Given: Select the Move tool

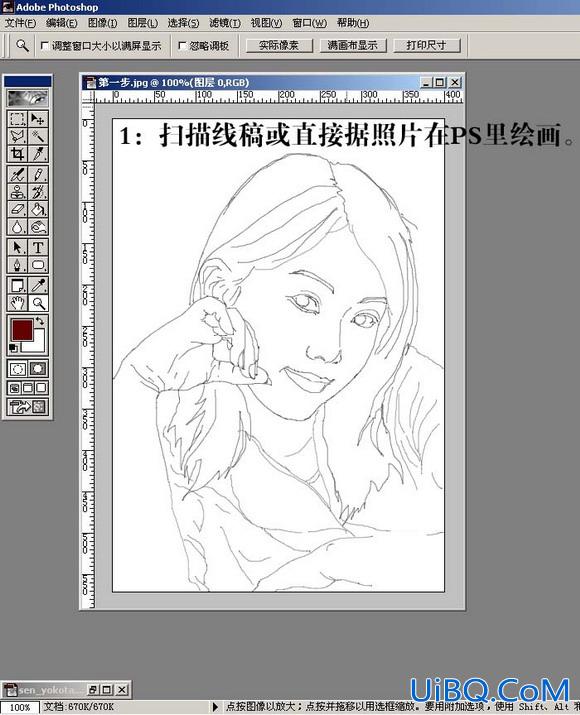Looking at the screenshot, I should pyautogui.click(x=38, y=119).
